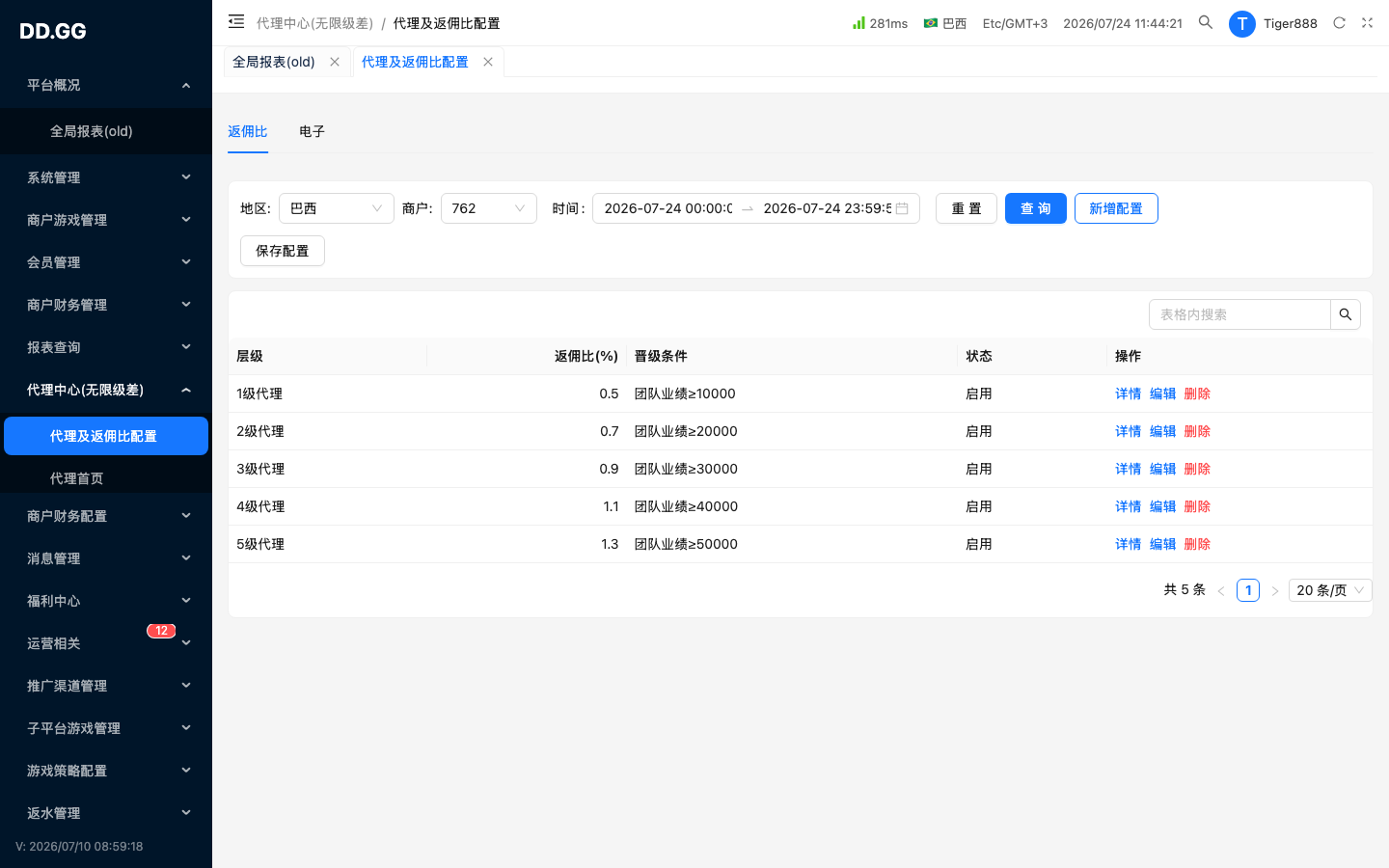Click the 新增配置 button

pos(1116,208)
